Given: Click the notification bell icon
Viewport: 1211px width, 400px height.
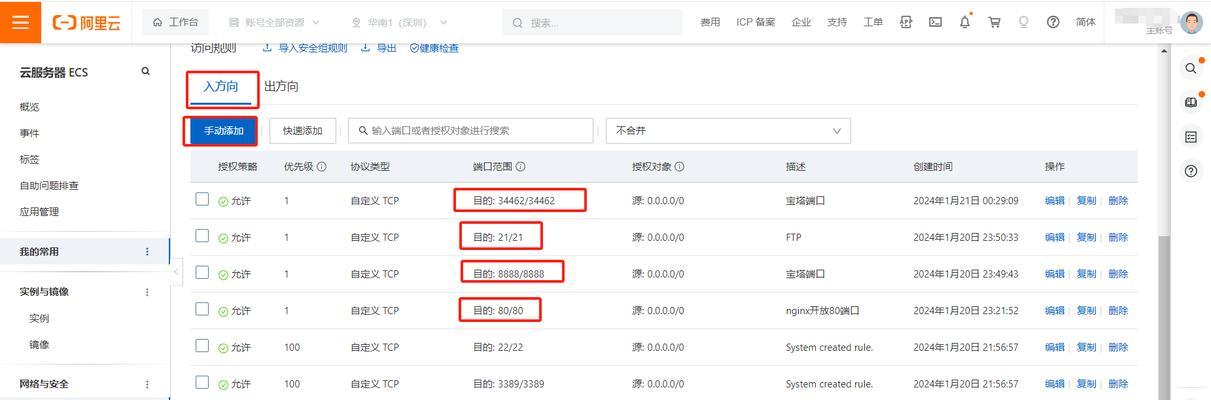Looking at the screenshot, I should [x=965, y=22].
